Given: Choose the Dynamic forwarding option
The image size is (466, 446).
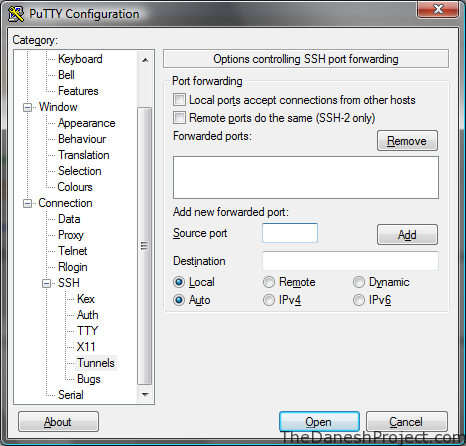Looking at the screenshot, I should (x=359, y=282).
